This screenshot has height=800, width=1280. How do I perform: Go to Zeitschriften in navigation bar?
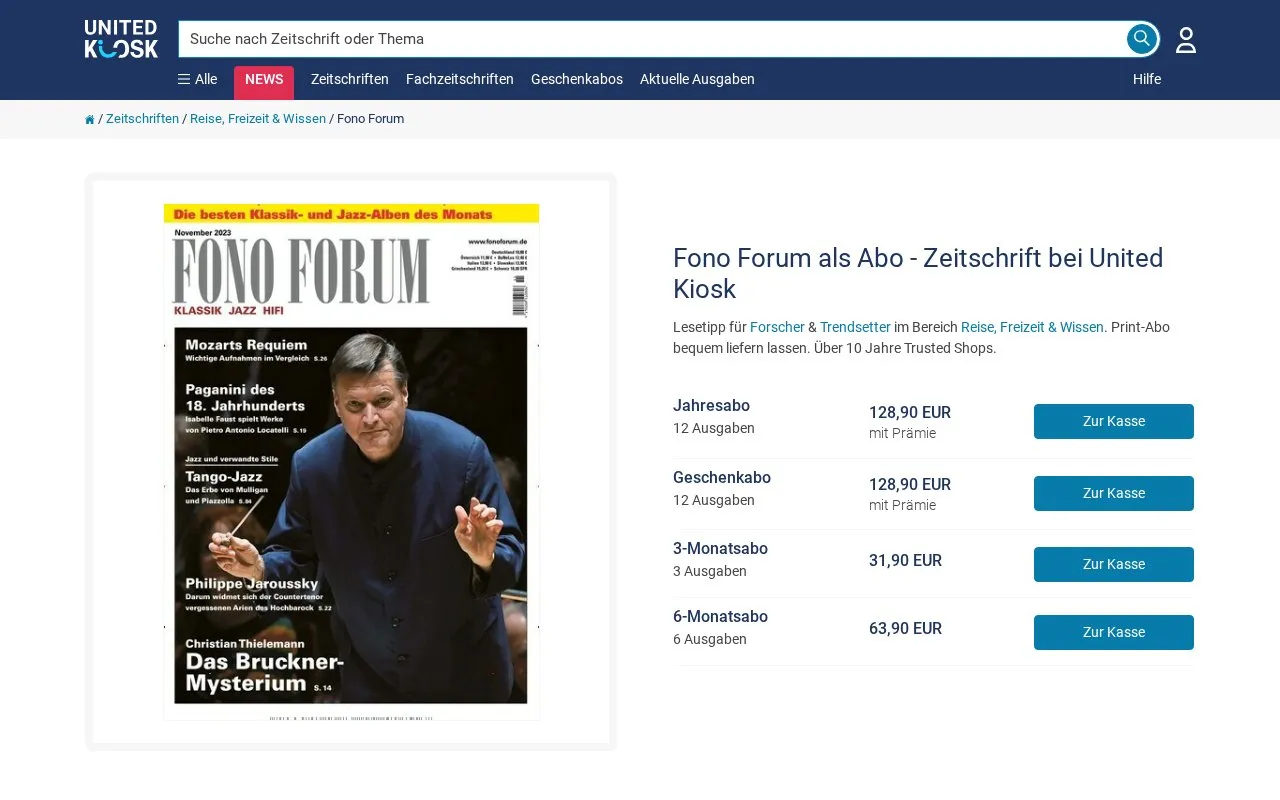(x=350, y=79)
